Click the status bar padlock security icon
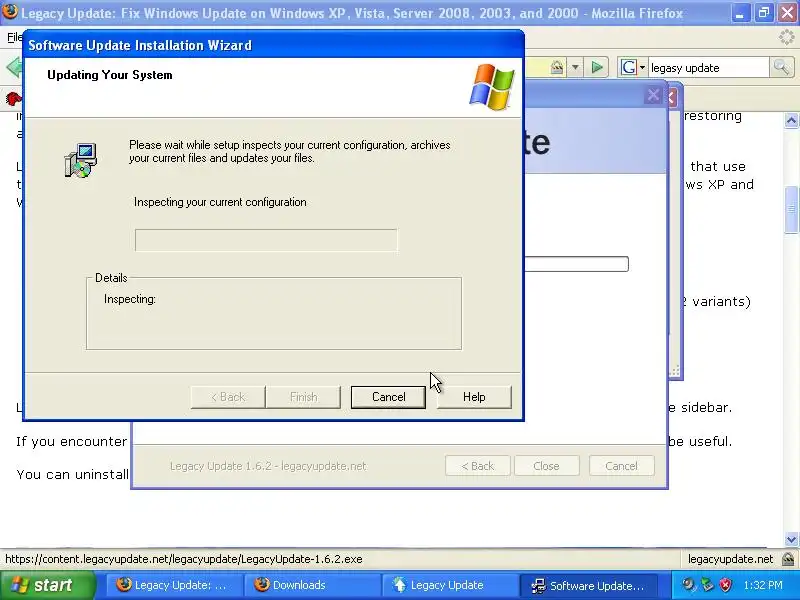 pos(788,559)
